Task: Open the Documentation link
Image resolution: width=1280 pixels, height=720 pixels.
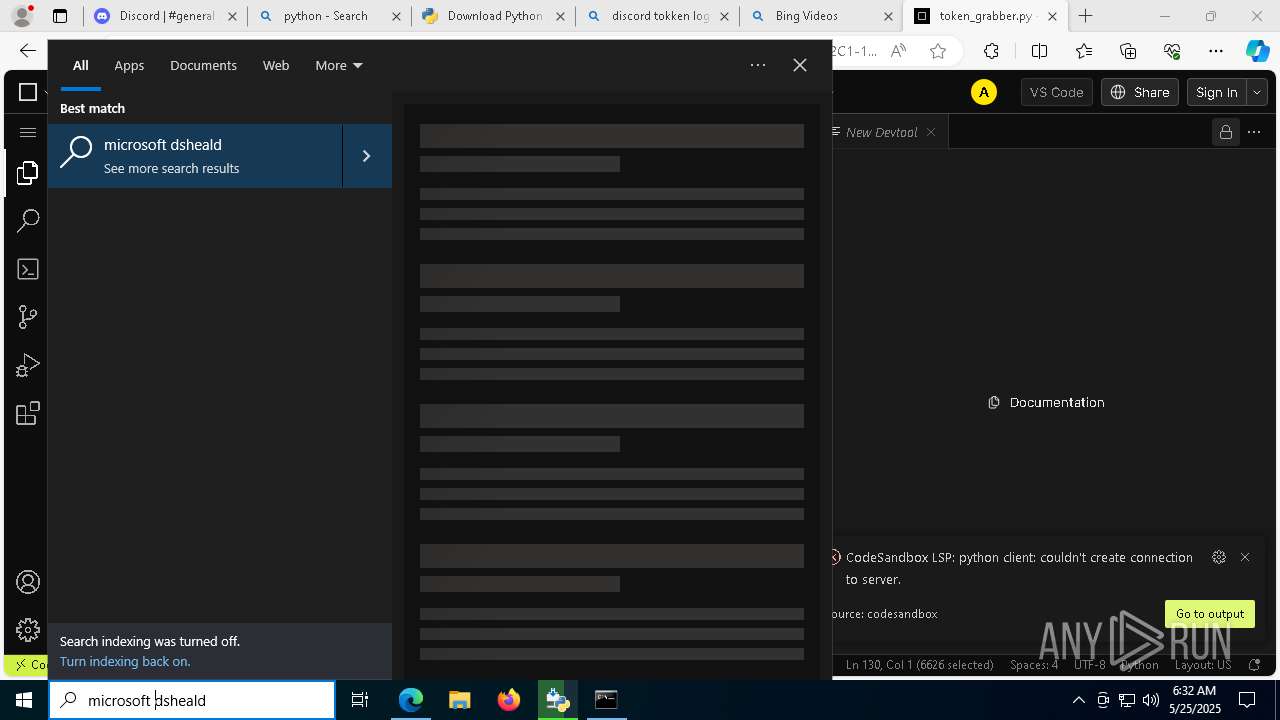Action: [x=1046, y=402]
